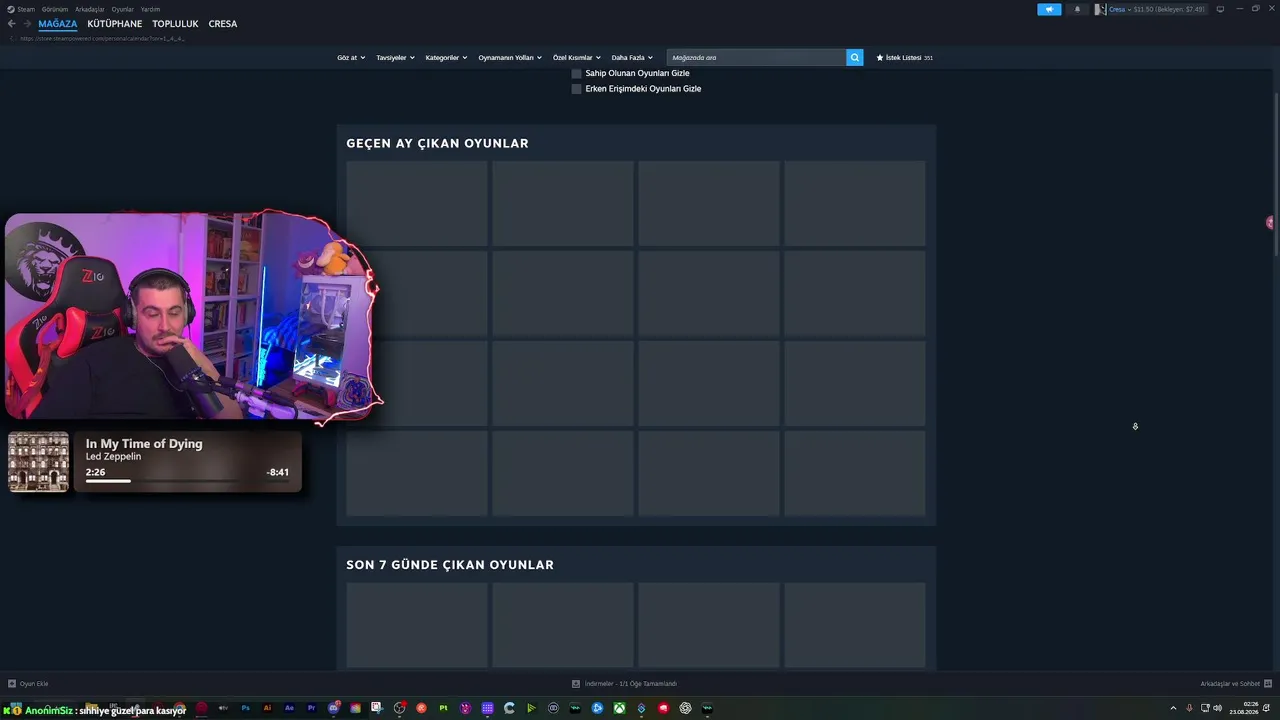
Task: Expand the Tavsiyeler dropdown
Action: [395, 58]
